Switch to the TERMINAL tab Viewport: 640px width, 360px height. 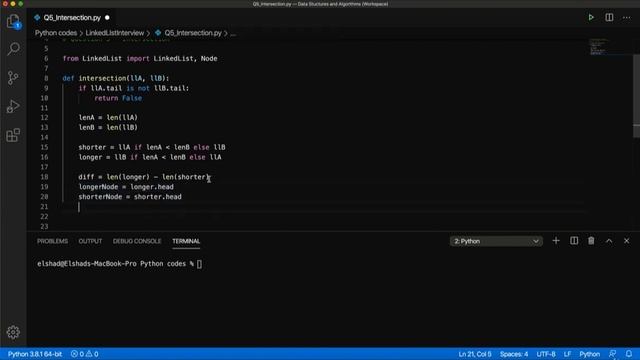(x=186, y=241)
